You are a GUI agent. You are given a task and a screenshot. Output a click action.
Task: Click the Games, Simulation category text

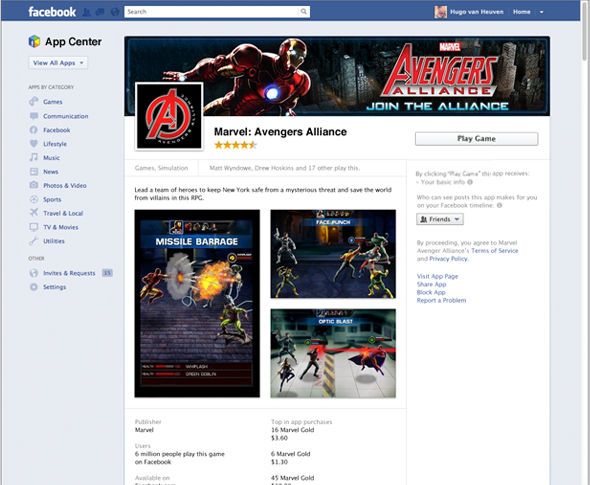161,168
